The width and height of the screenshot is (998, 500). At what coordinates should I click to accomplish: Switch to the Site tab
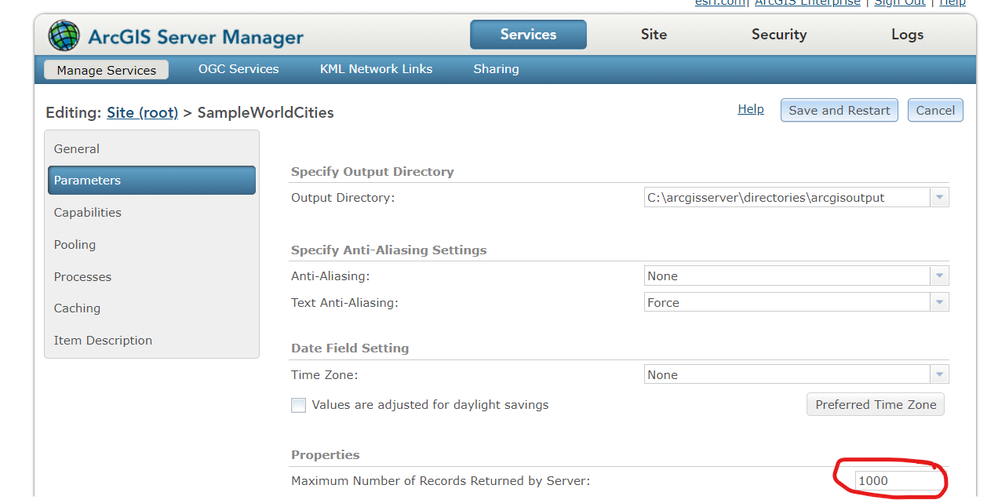[654, 34]
